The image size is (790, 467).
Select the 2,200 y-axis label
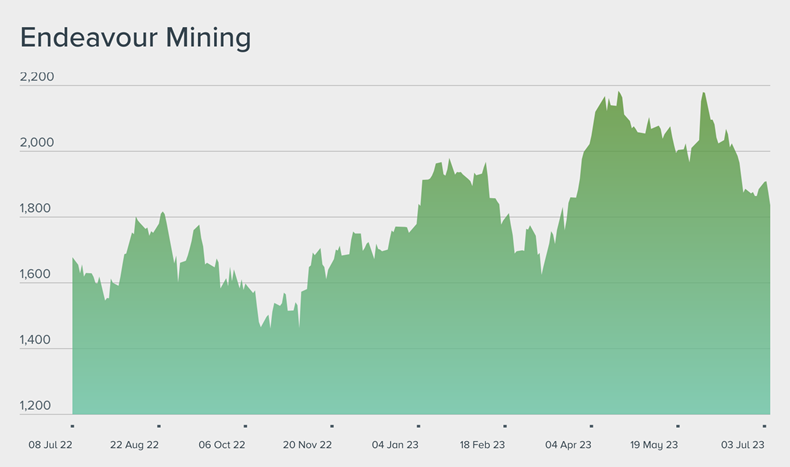[37, 77]
